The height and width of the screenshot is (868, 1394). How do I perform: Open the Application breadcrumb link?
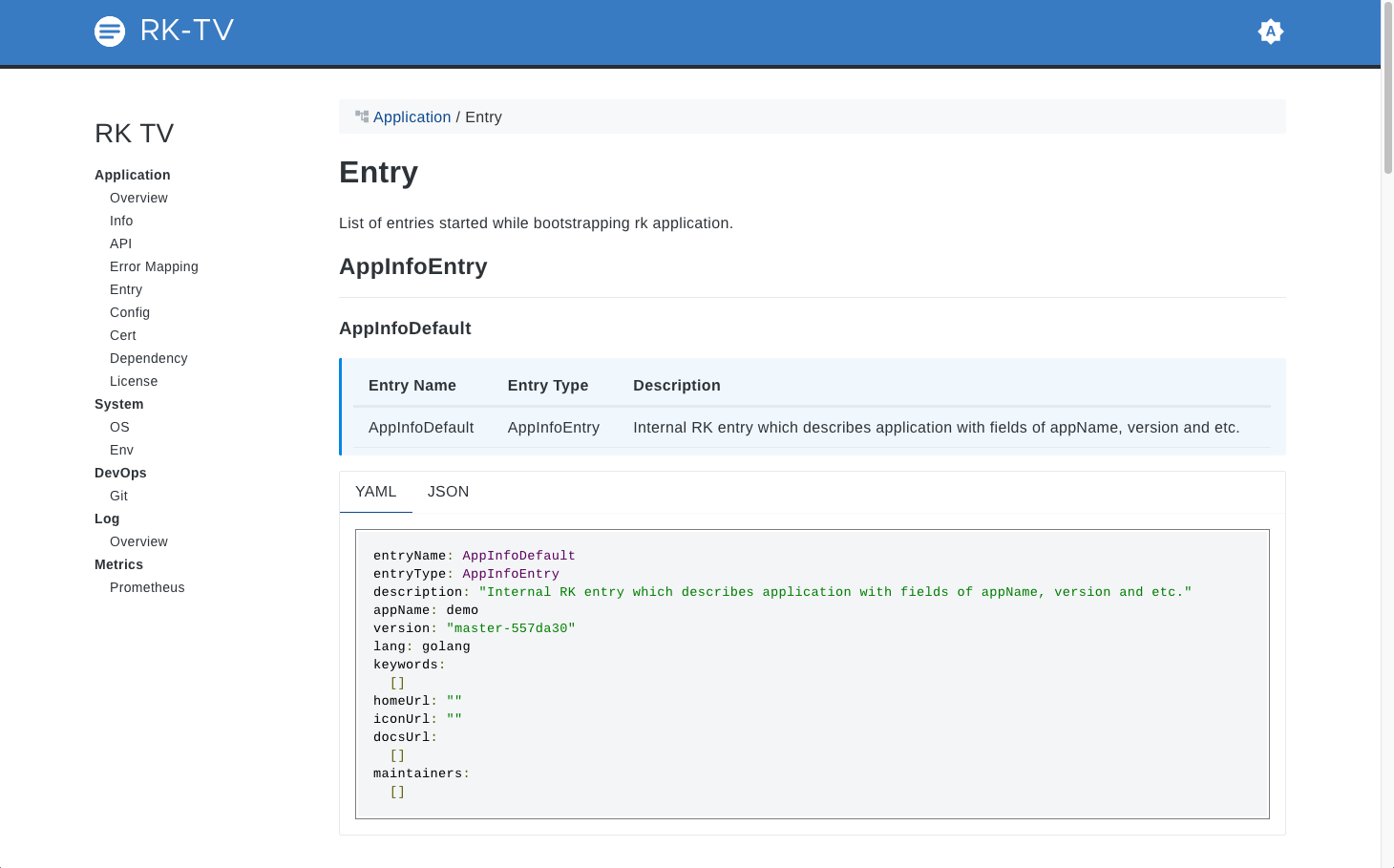pyautogui.click(x=412, y=116)
